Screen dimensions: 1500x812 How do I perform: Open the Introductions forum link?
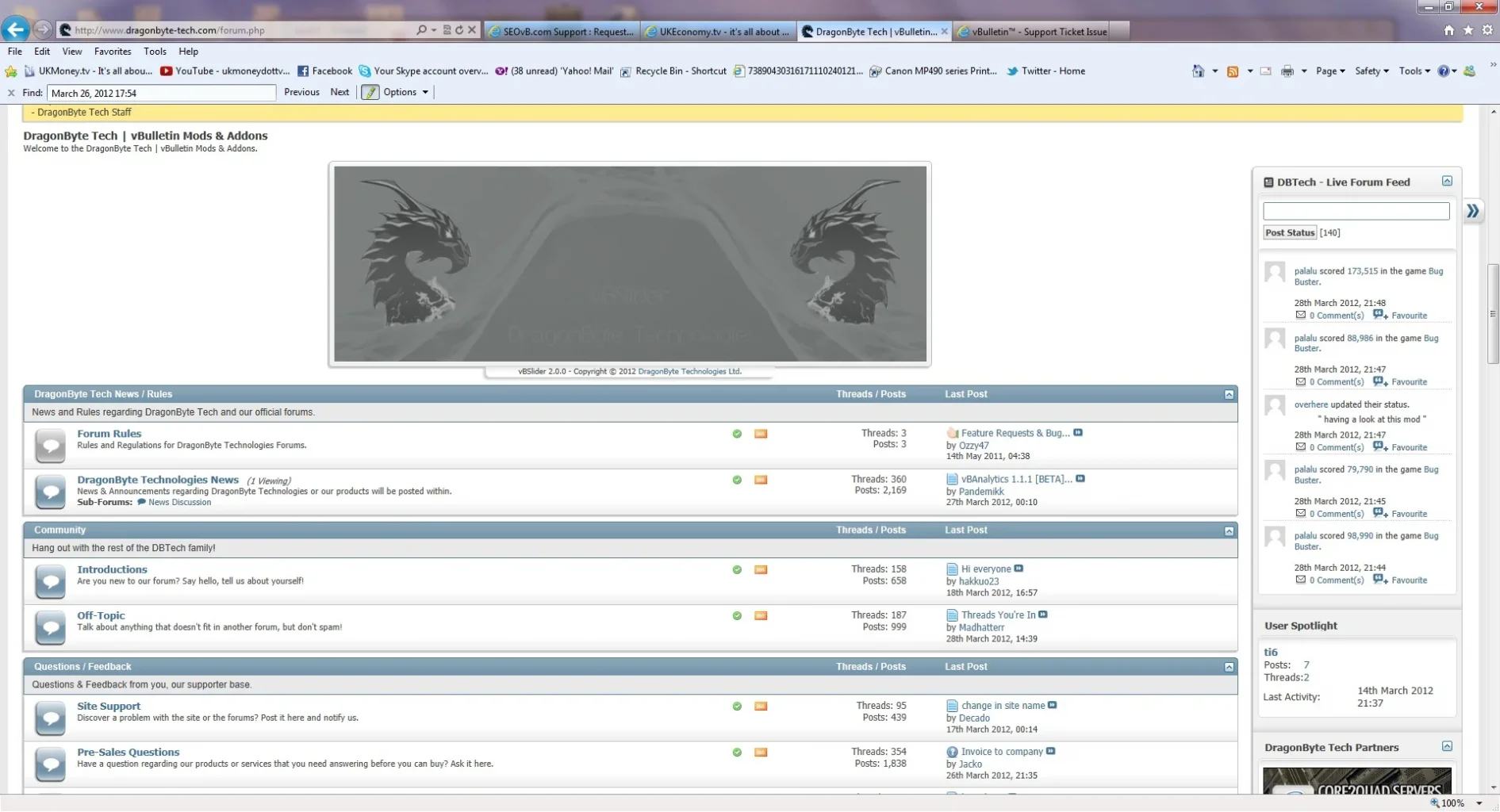click(x=112, y=569)
